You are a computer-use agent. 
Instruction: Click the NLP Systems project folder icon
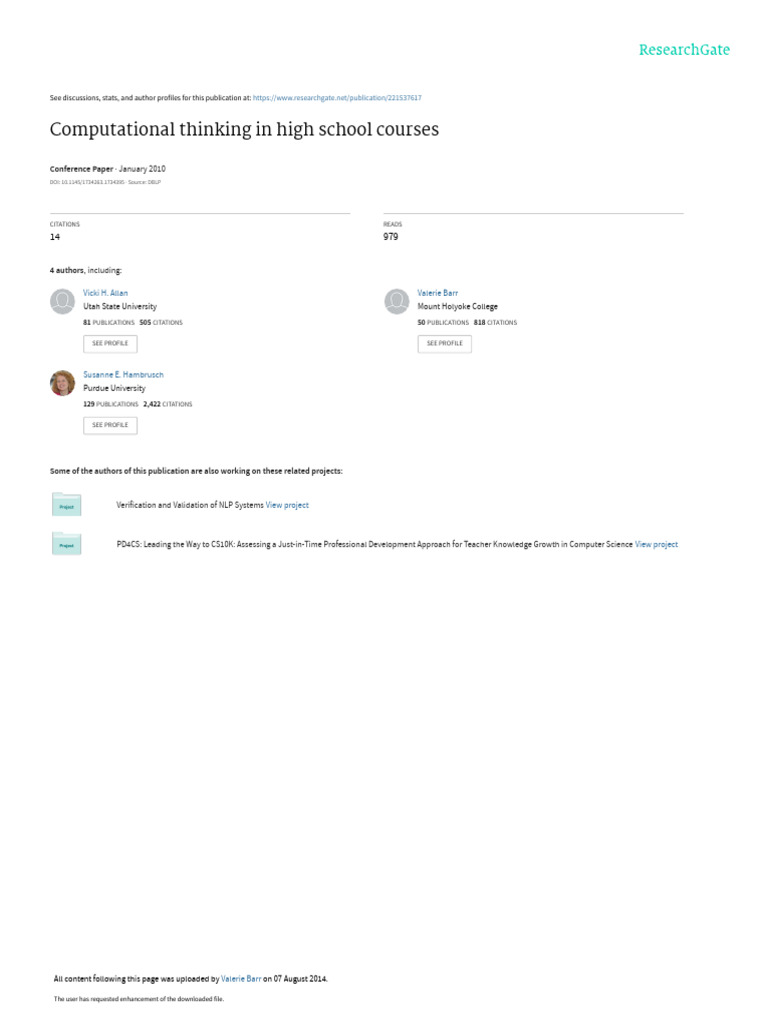66,505
